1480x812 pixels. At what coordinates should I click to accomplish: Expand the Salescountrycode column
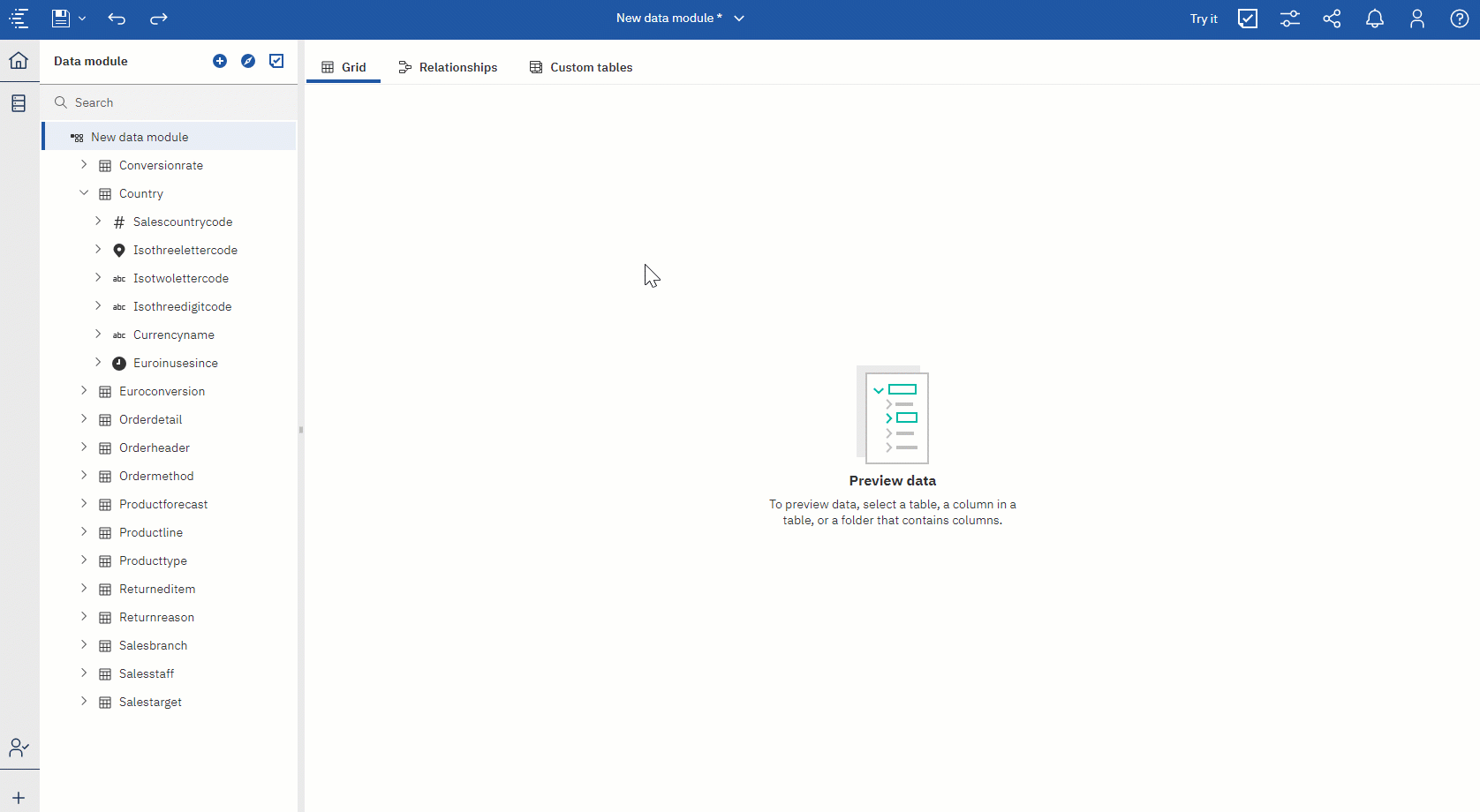pos(98,222)
